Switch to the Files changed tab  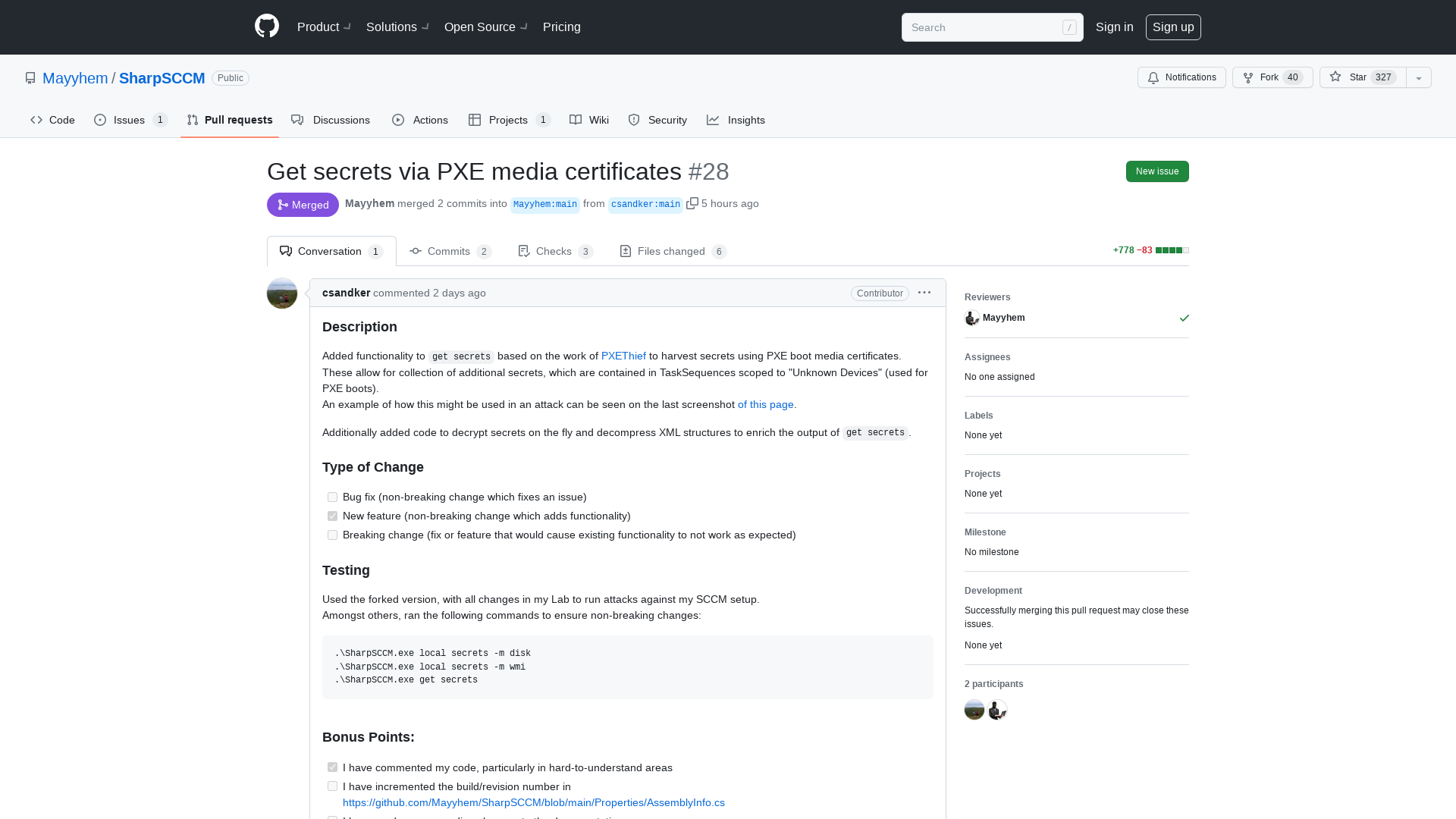673,251
